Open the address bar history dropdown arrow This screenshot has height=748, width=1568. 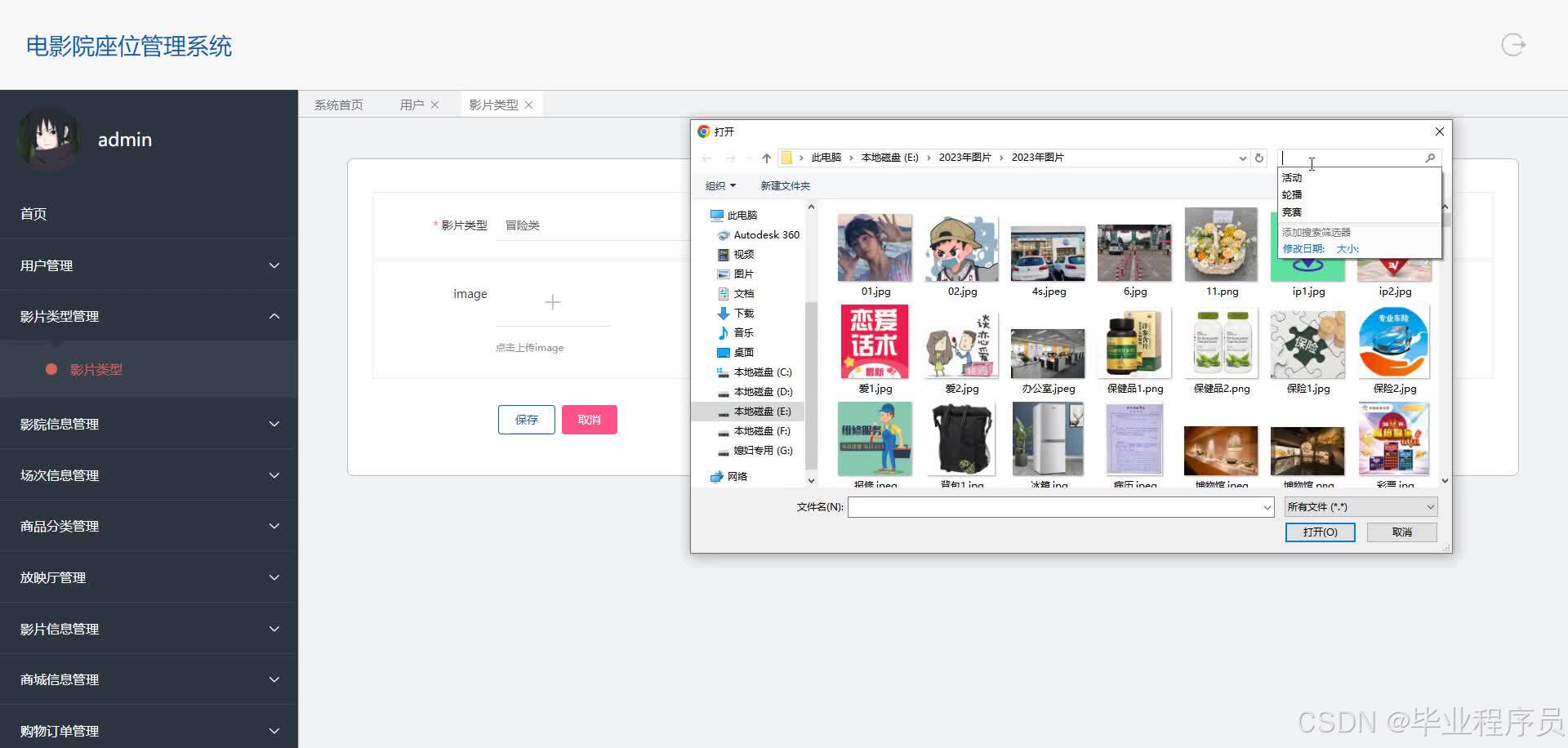1243,158
